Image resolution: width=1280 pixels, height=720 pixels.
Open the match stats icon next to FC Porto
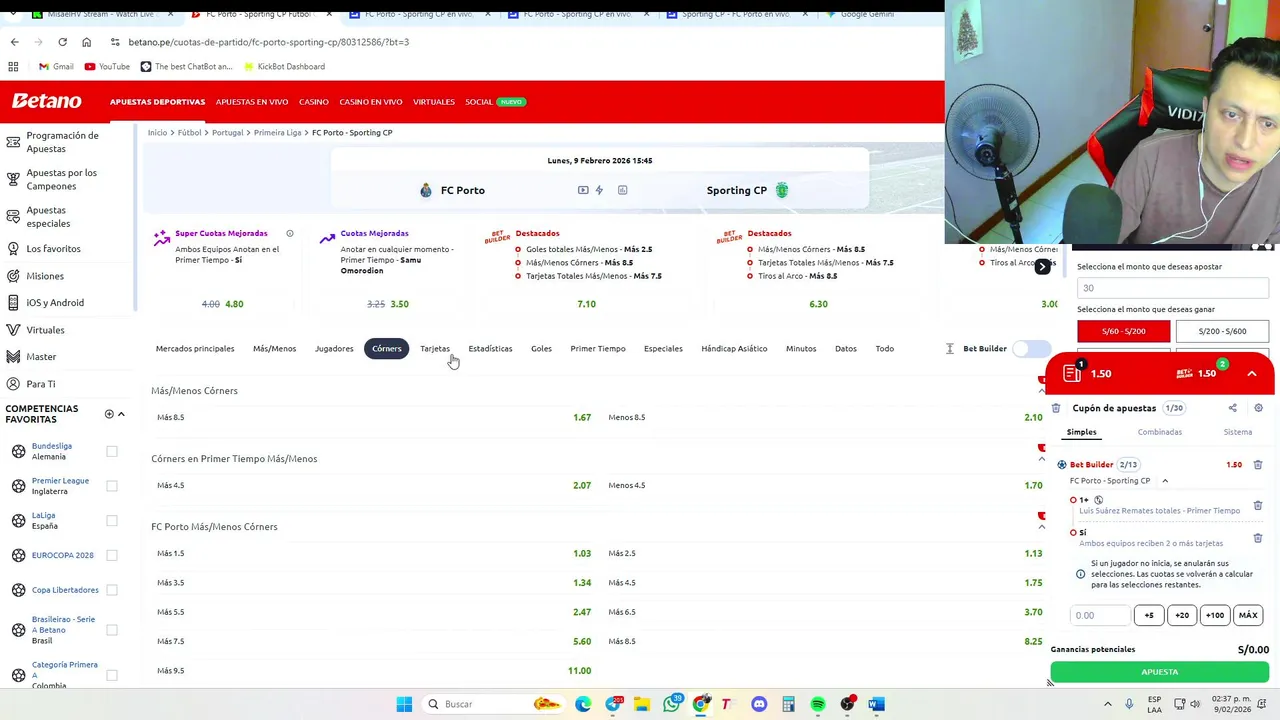tap(622, 190)
